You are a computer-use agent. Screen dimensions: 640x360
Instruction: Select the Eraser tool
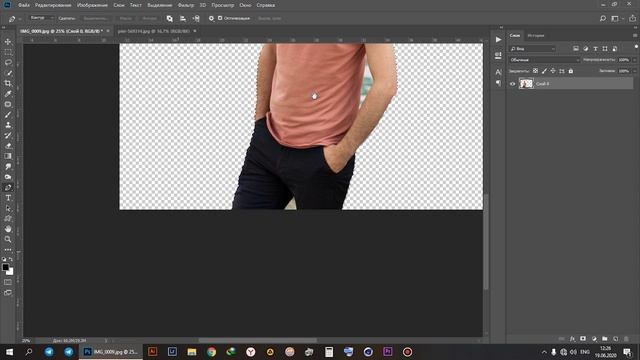(x=8, y=146)
